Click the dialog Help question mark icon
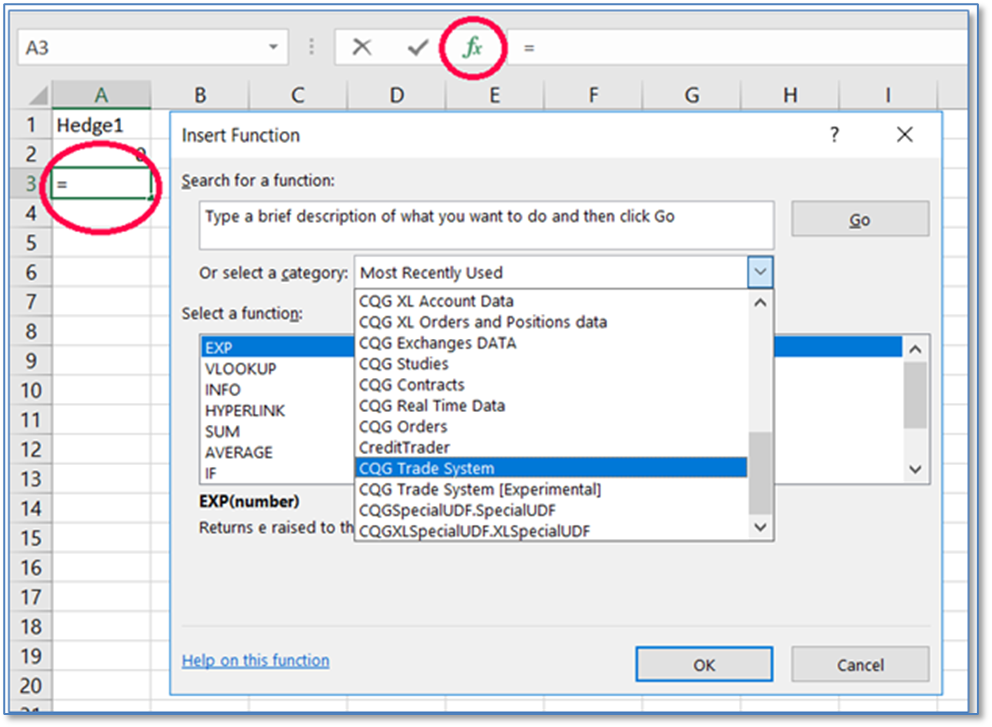Image resolution: width=992 pixels, height=727 pixels. 834,135
